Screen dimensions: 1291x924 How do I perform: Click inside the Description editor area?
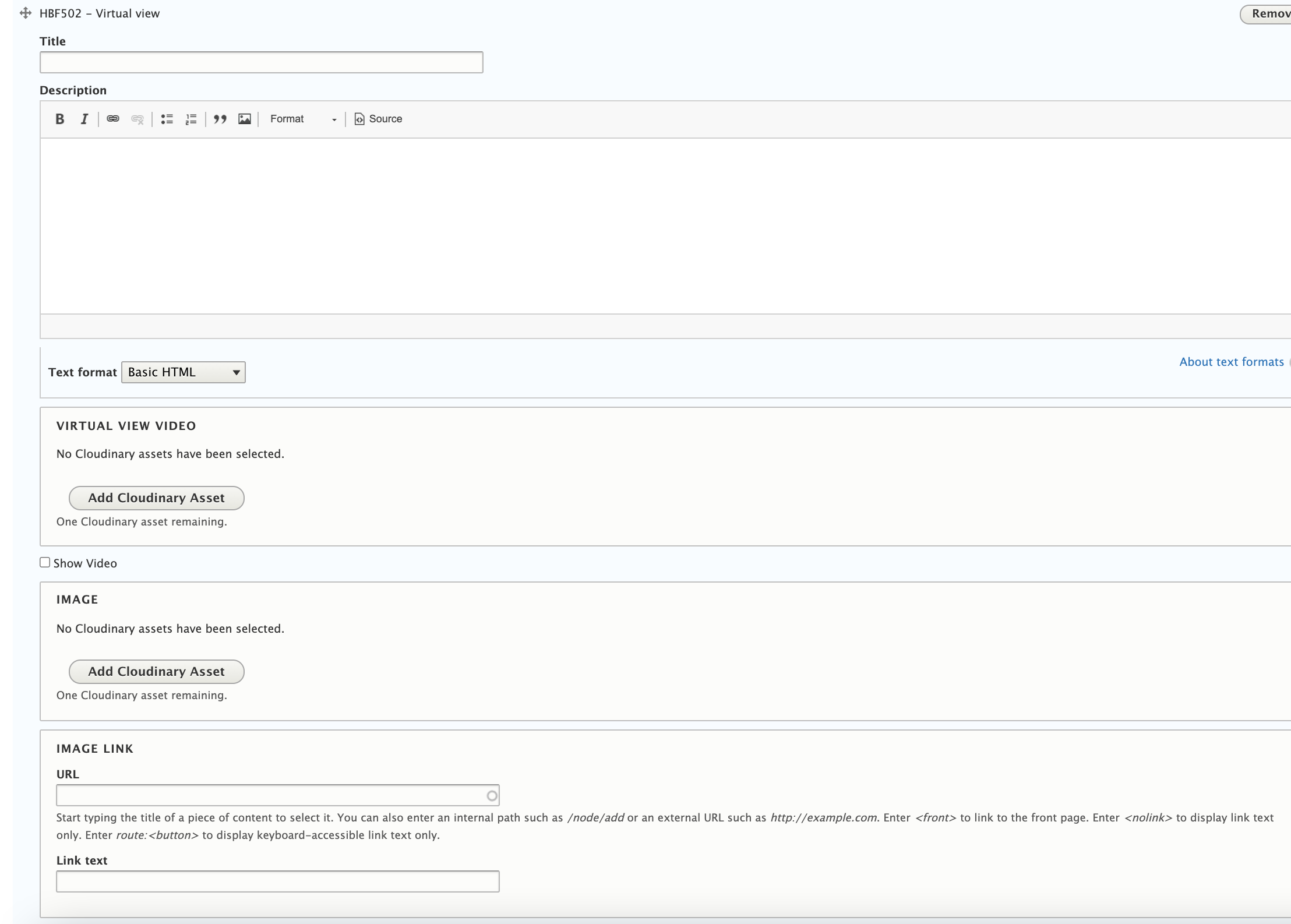pos(665,226)
